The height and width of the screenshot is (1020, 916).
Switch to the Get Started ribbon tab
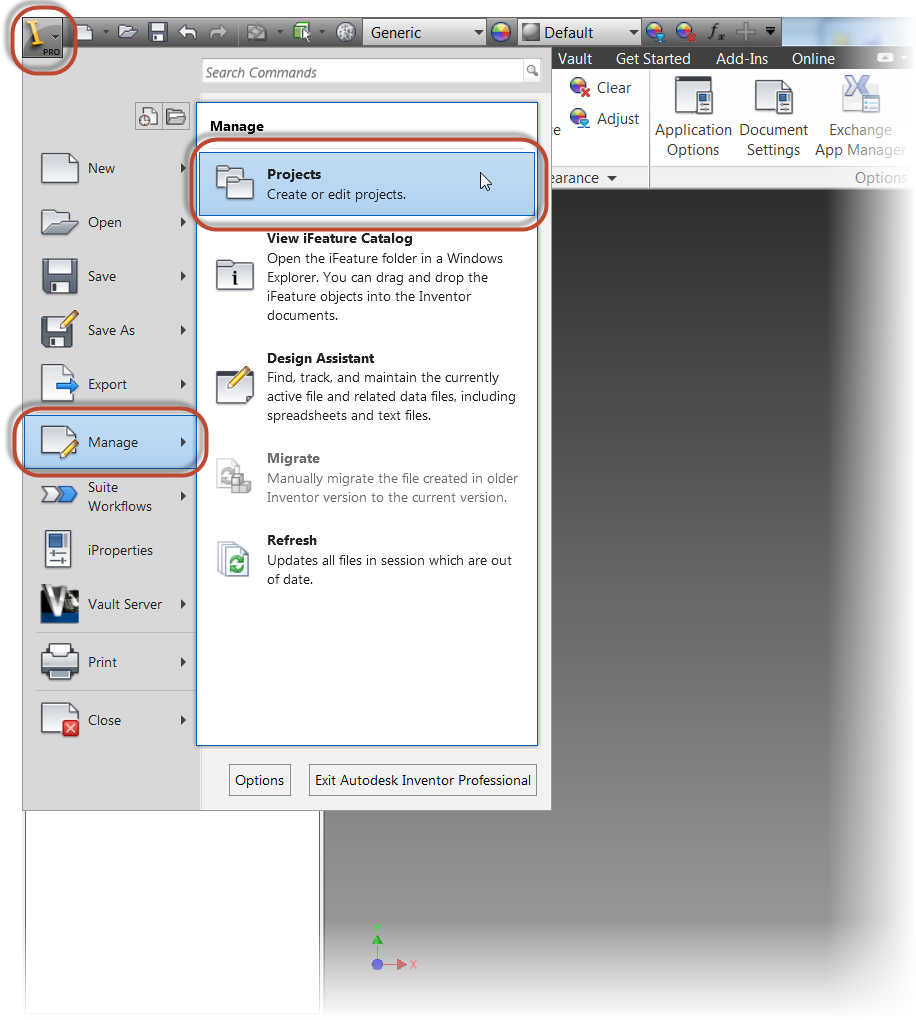[x=653, y=59]
